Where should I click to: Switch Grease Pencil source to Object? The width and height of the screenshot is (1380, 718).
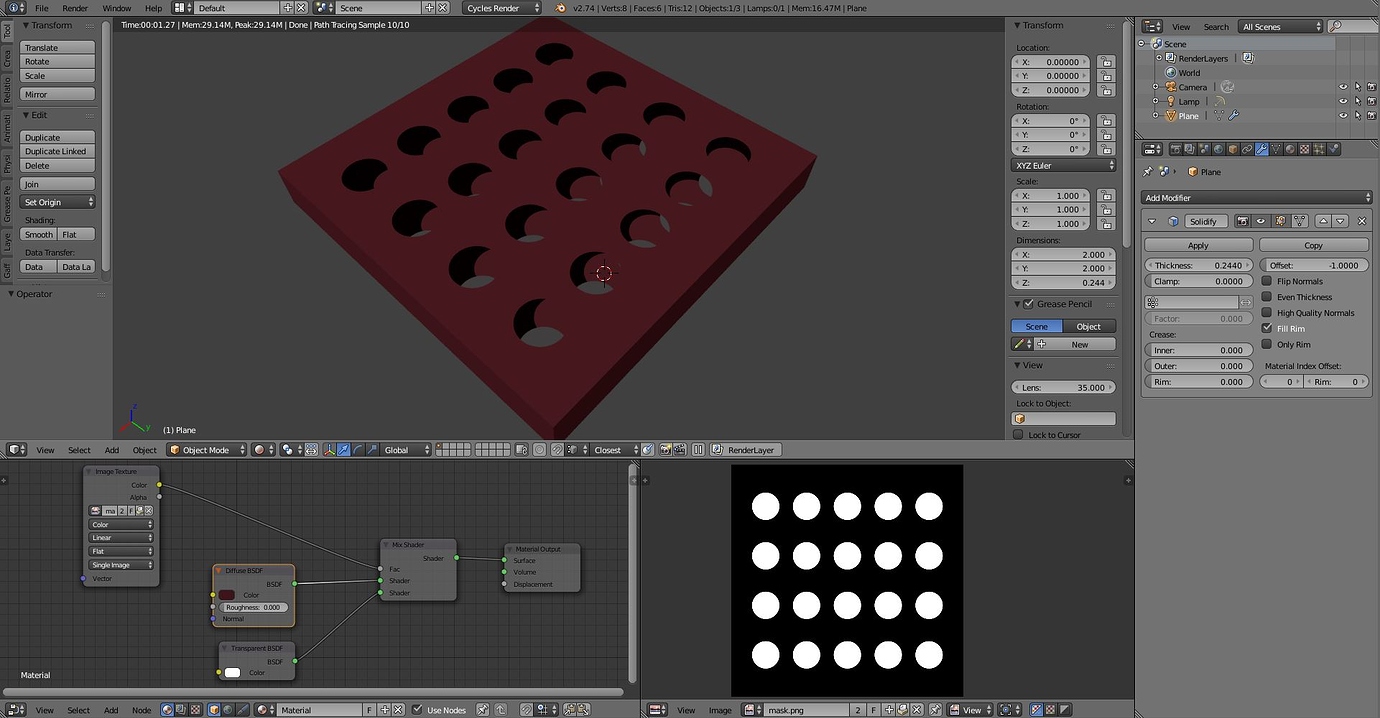(1088, 326)
